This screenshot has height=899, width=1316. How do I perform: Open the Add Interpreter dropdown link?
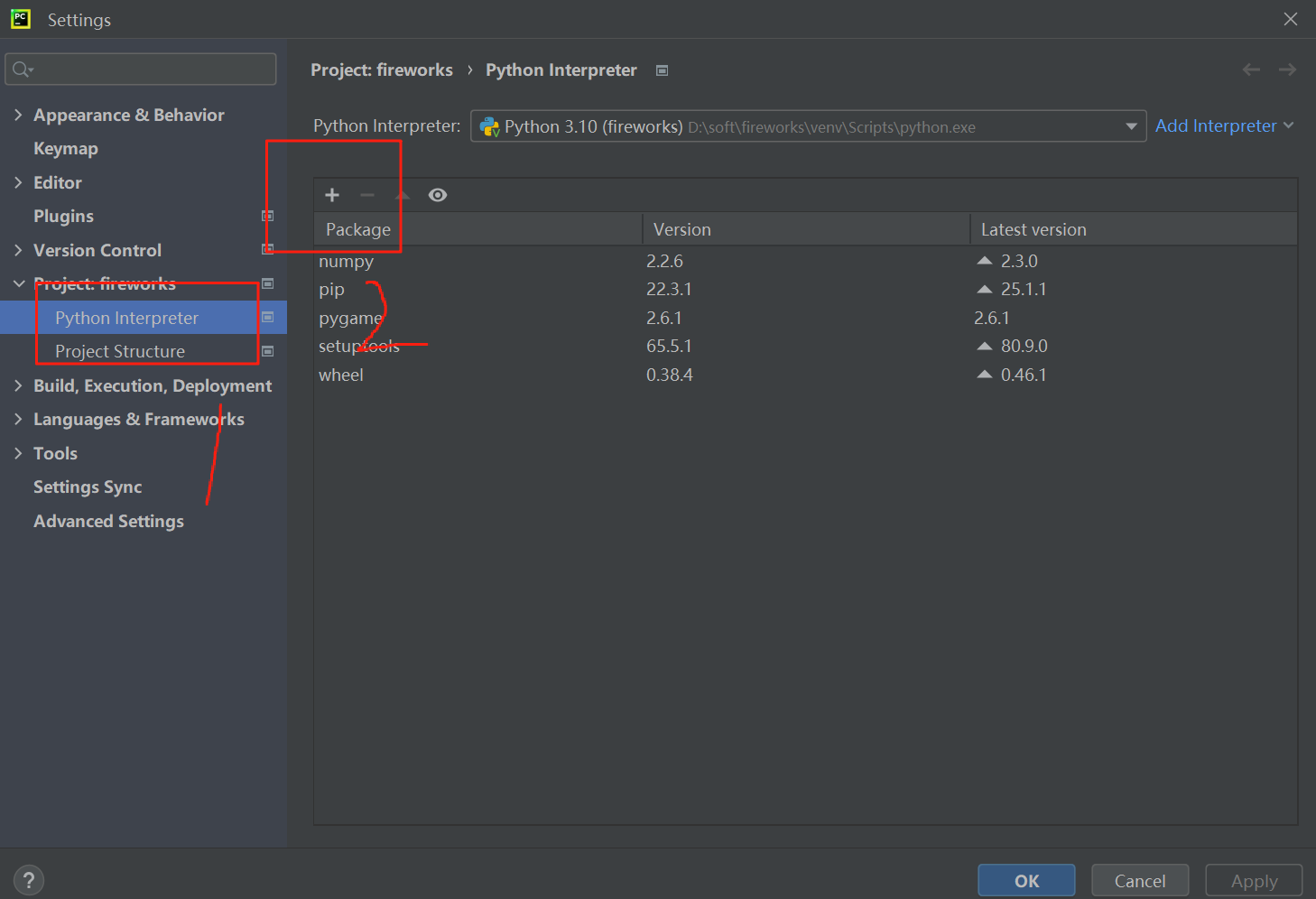point(1224,125)
